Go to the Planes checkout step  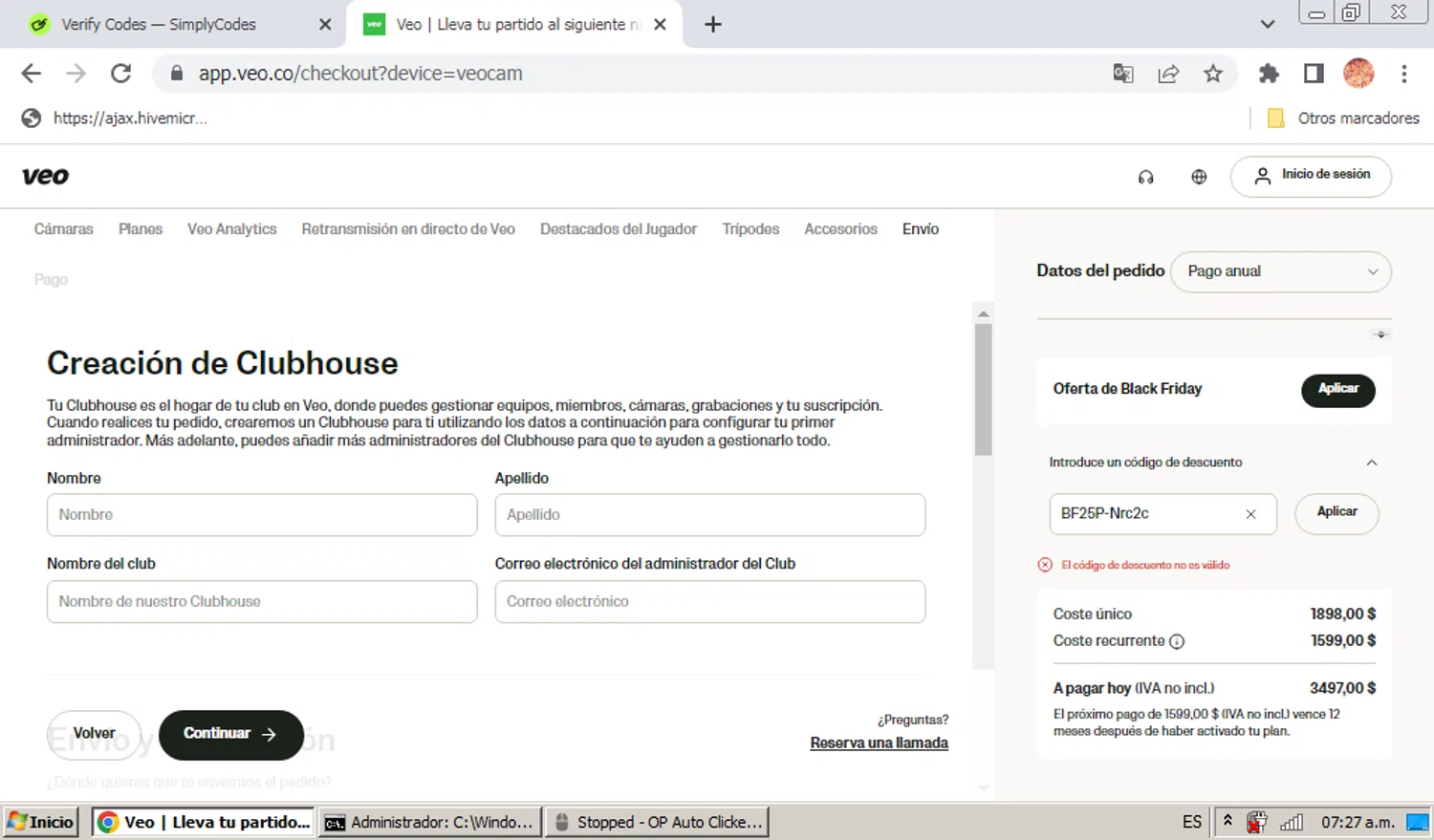141,229
